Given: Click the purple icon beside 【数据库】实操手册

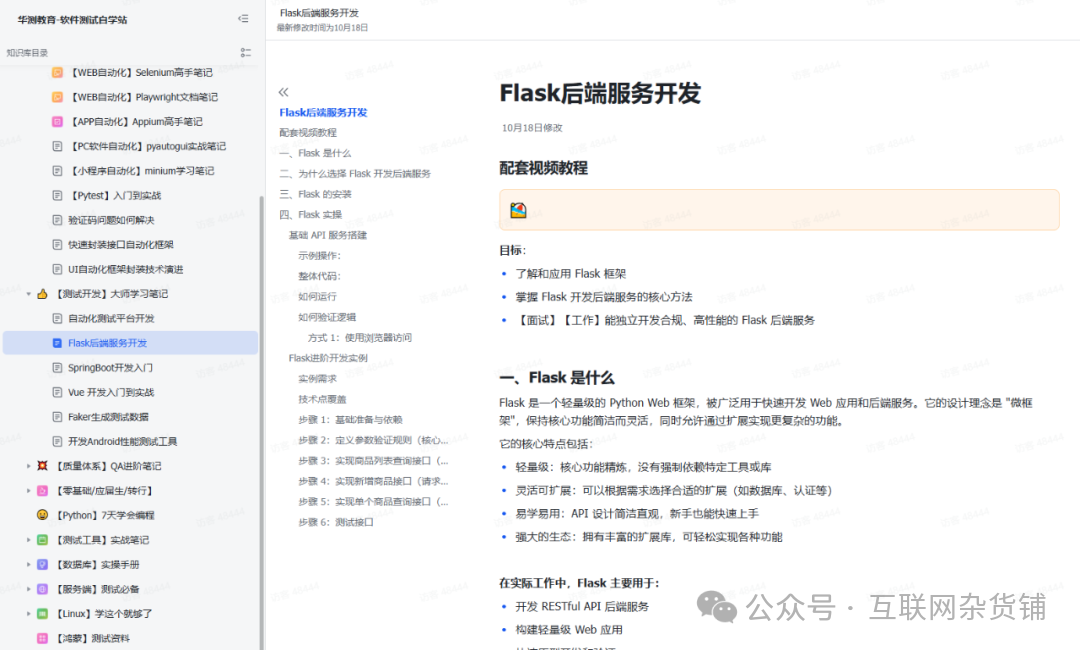Looking at the screenshot, I should click(x=42, y=565).
